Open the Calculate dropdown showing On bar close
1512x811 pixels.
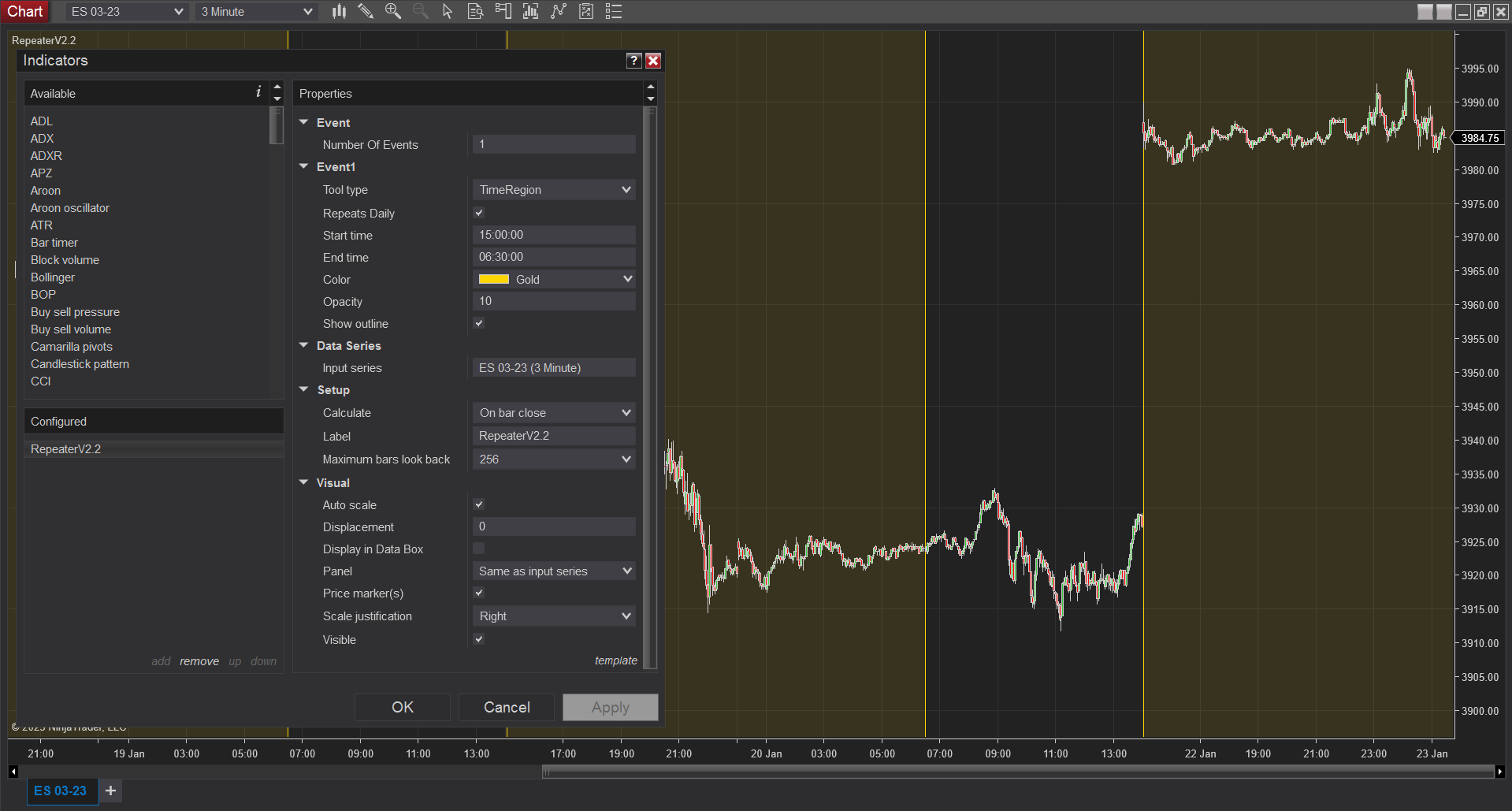554,413
